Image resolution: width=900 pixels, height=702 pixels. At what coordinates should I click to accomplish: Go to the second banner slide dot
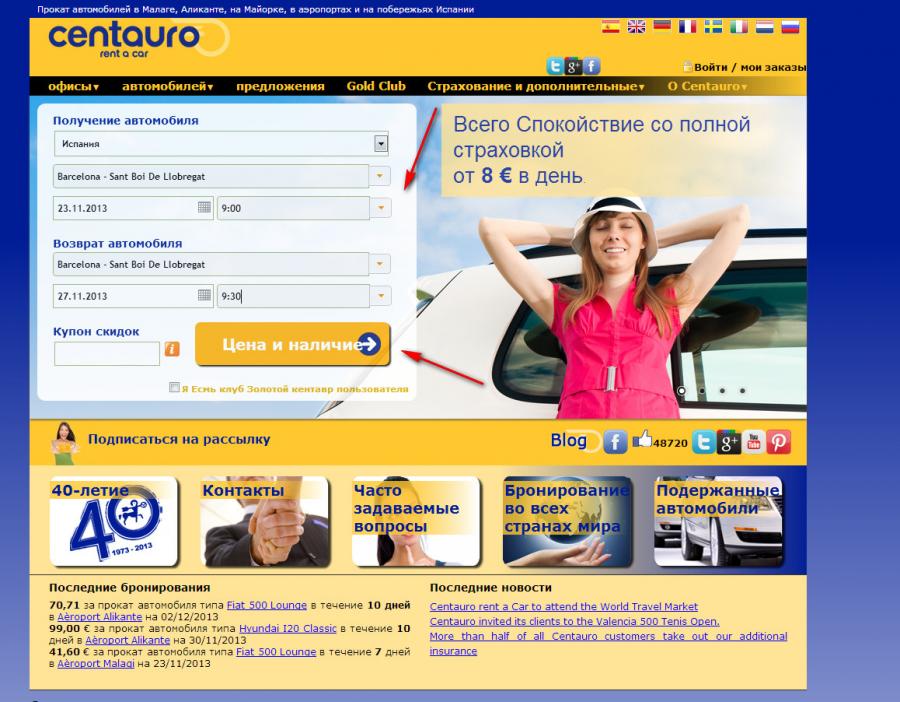[702, 390]
